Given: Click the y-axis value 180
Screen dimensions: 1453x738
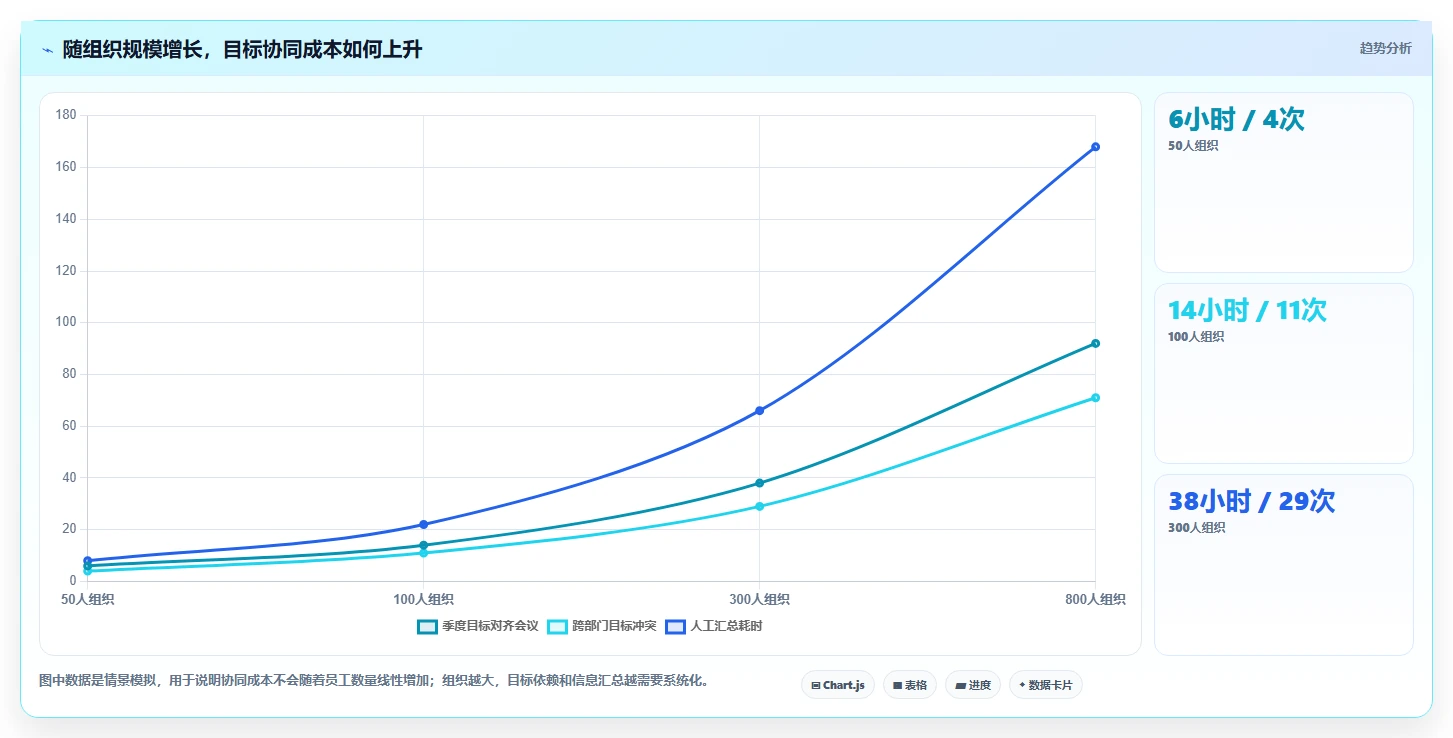Looking at the screenshot, I should [66, 115].
